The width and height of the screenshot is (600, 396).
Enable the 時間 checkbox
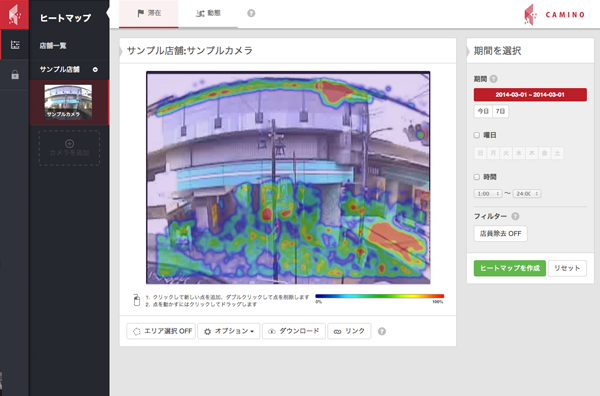tap(477, 177)
